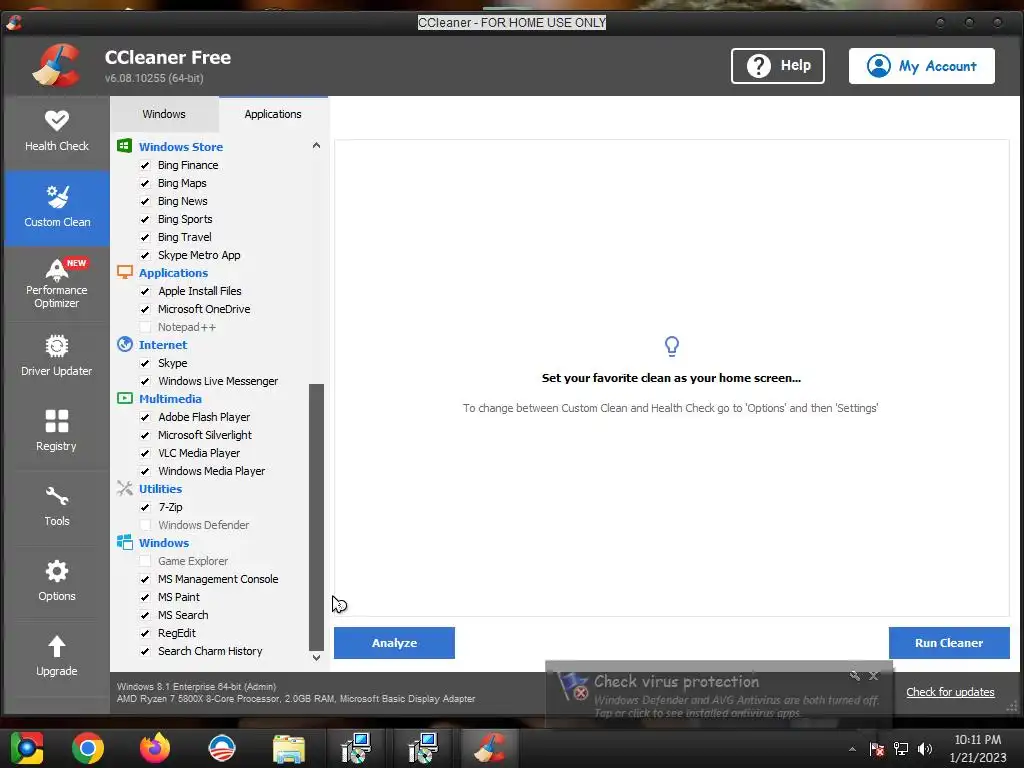Uncheck the 7-Zip checkbox

(x=145, y=507)
